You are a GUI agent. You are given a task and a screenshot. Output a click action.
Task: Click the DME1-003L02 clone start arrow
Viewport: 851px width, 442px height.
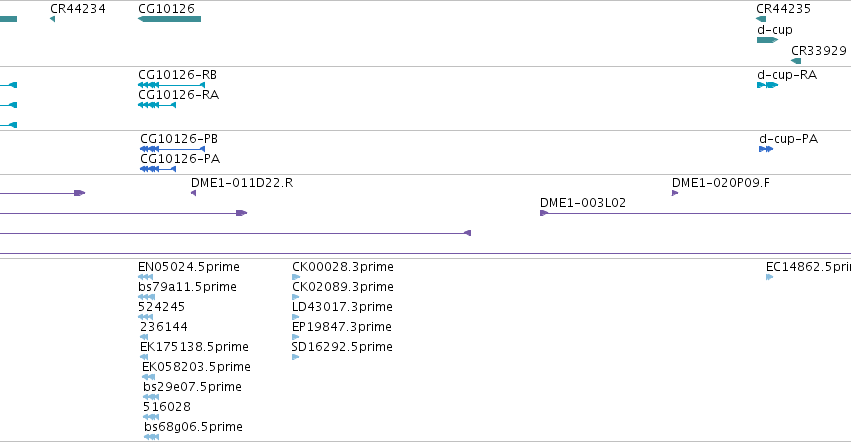pyautogui.click(x=544, y=213)
